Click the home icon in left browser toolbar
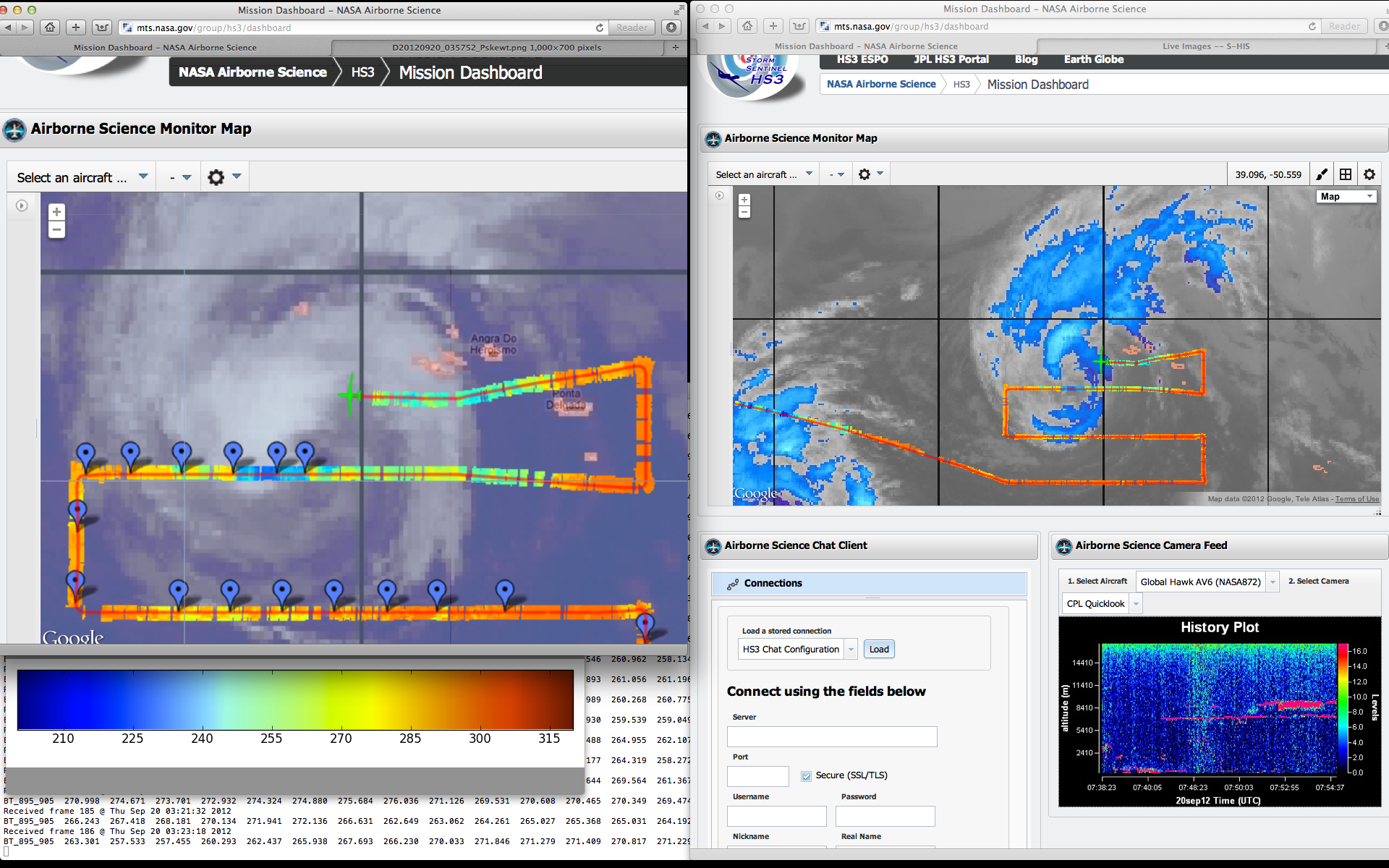Viewport: 1389px width, 868px height. pyautogui.click(x=49, y=27)
